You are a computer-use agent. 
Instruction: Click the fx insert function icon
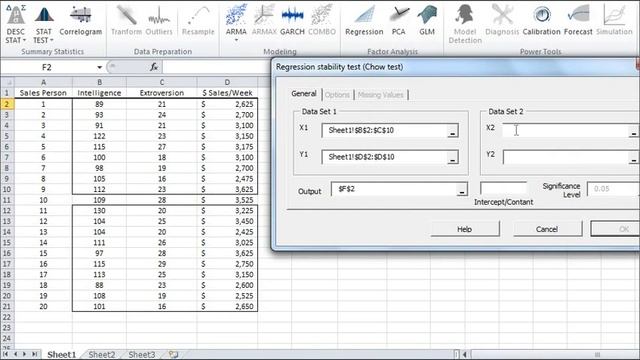154,67
